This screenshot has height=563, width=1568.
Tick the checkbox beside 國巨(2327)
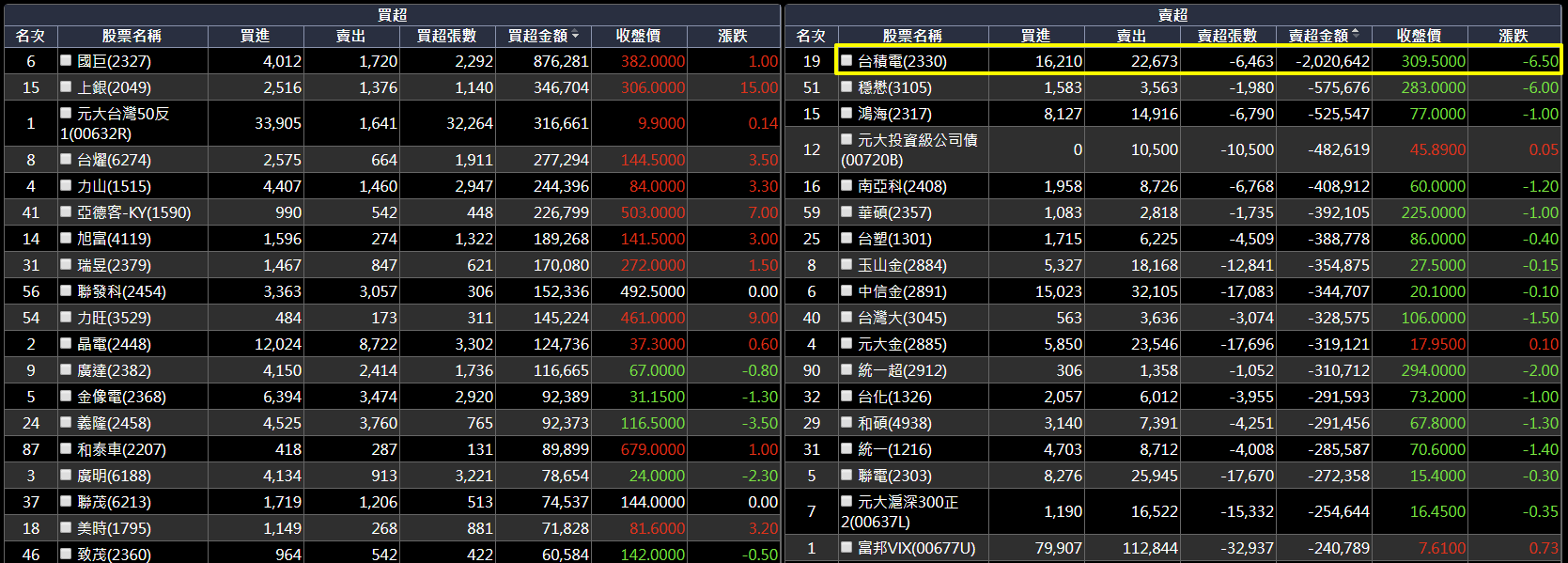pos(66,60)
